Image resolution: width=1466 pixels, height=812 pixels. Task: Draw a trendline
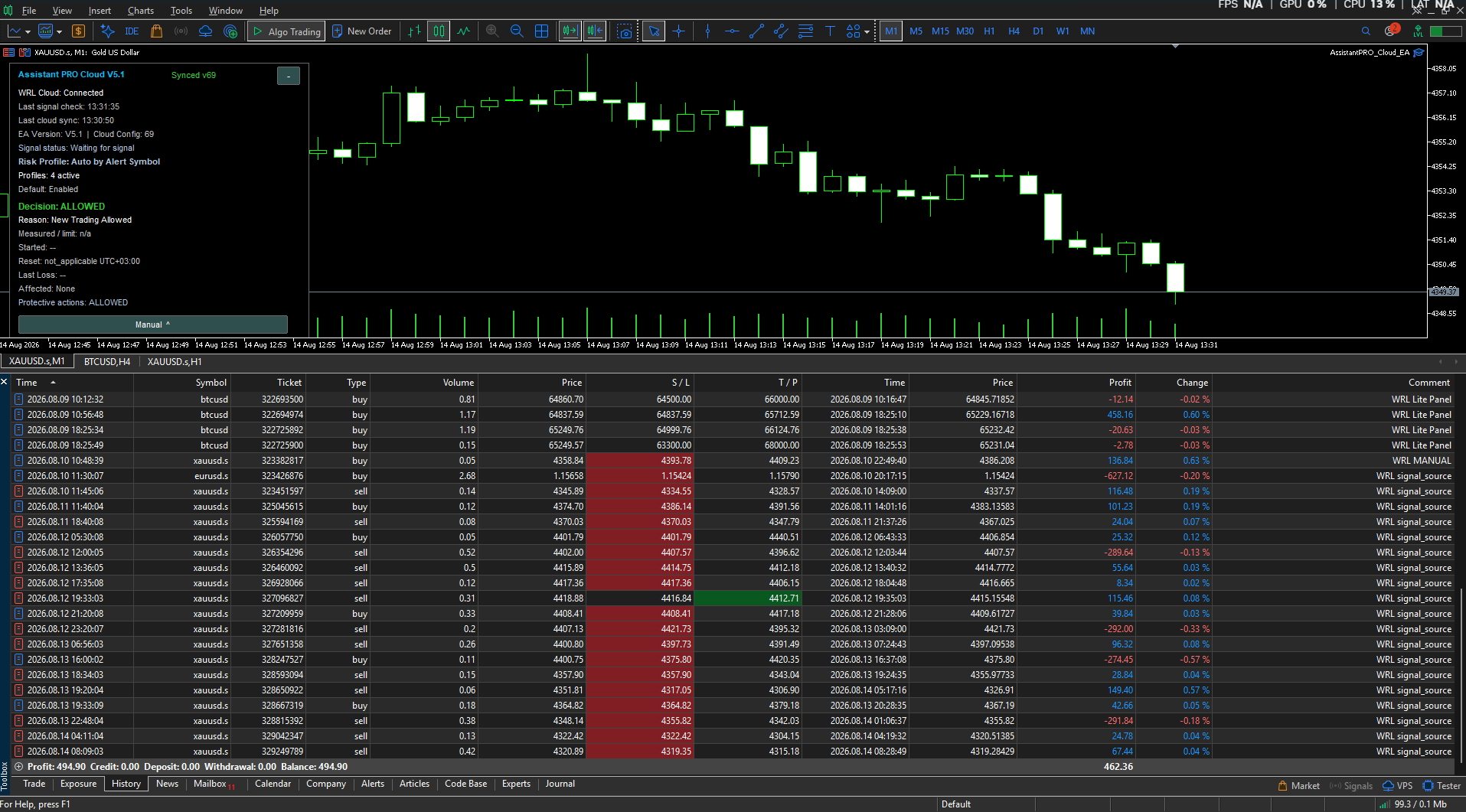pos(756,31)
